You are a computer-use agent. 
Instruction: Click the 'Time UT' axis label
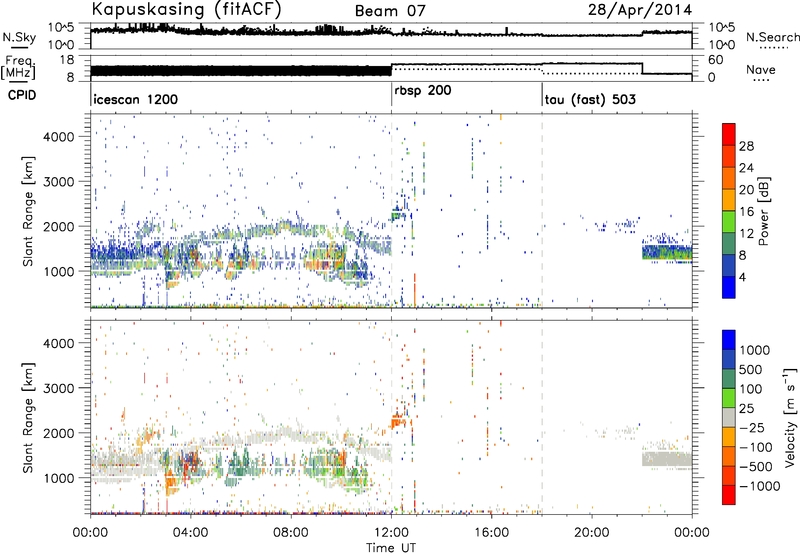click(391, 548)
